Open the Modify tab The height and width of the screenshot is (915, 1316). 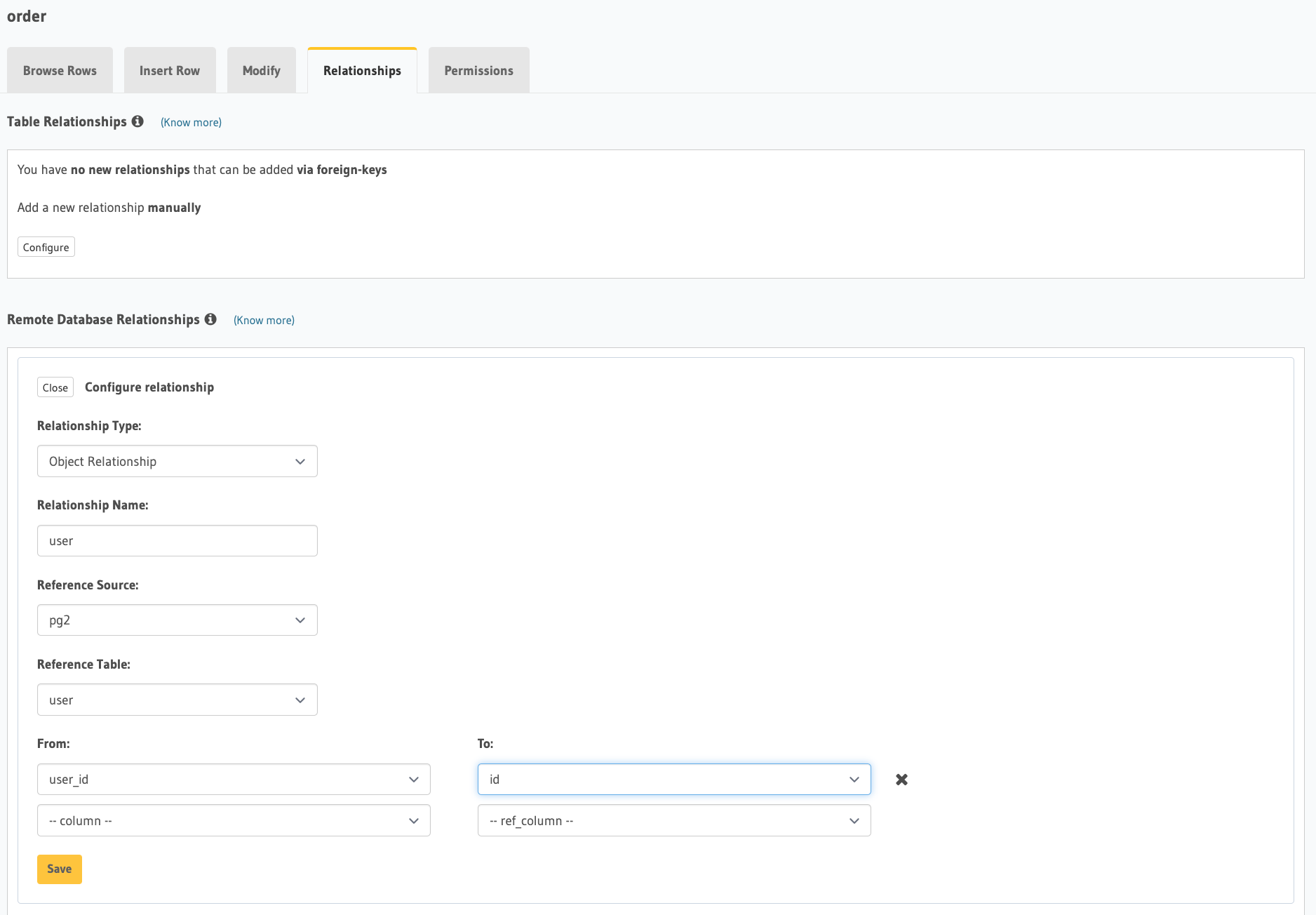(x=261, y=70)
